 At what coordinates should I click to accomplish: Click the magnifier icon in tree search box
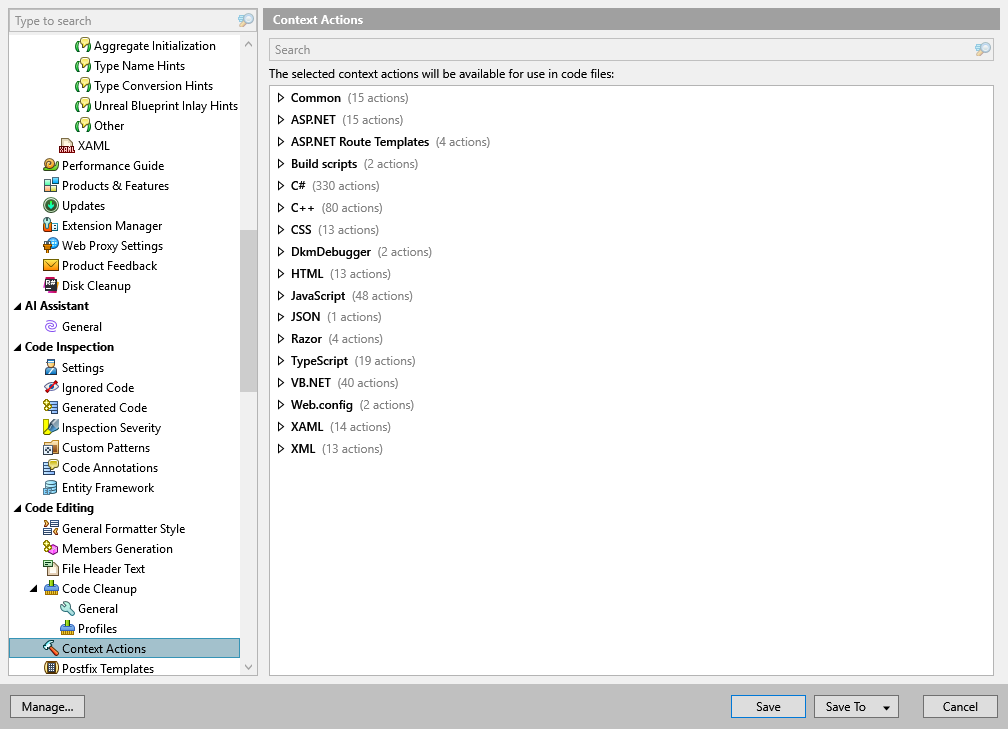click(x=246, y=21)
